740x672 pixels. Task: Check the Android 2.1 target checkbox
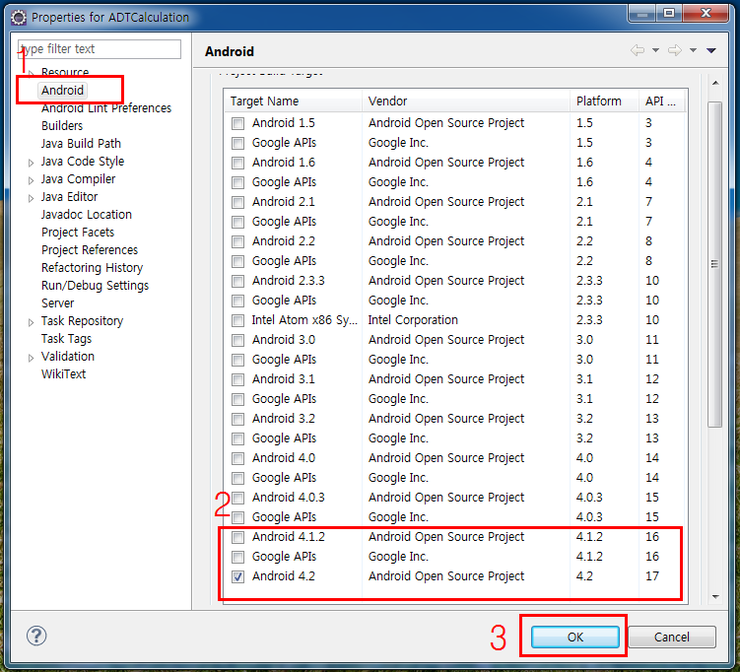pyautogui.click(x=238, y=202)
